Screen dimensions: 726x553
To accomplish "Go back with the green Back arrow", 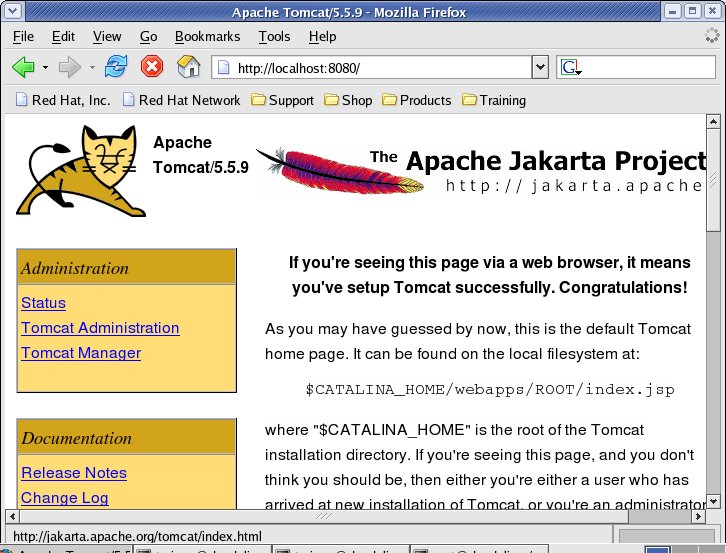I will [x=23, y=68].
